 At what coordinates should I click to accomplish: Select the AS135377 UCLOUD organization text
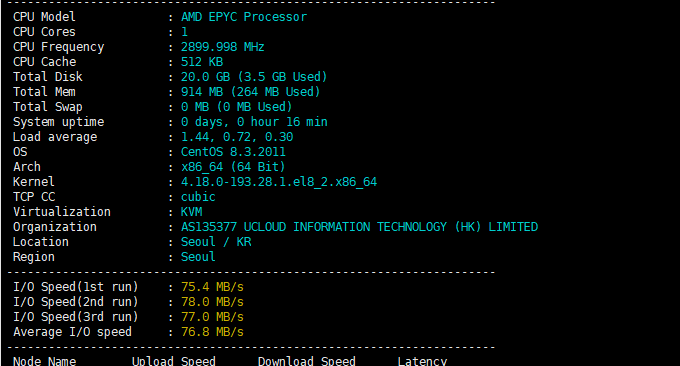click(x=359, y=227)
